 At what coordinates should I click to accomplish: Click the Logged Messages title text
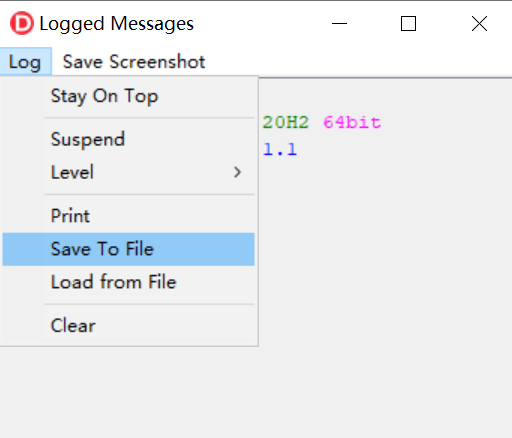click(117, 24)
